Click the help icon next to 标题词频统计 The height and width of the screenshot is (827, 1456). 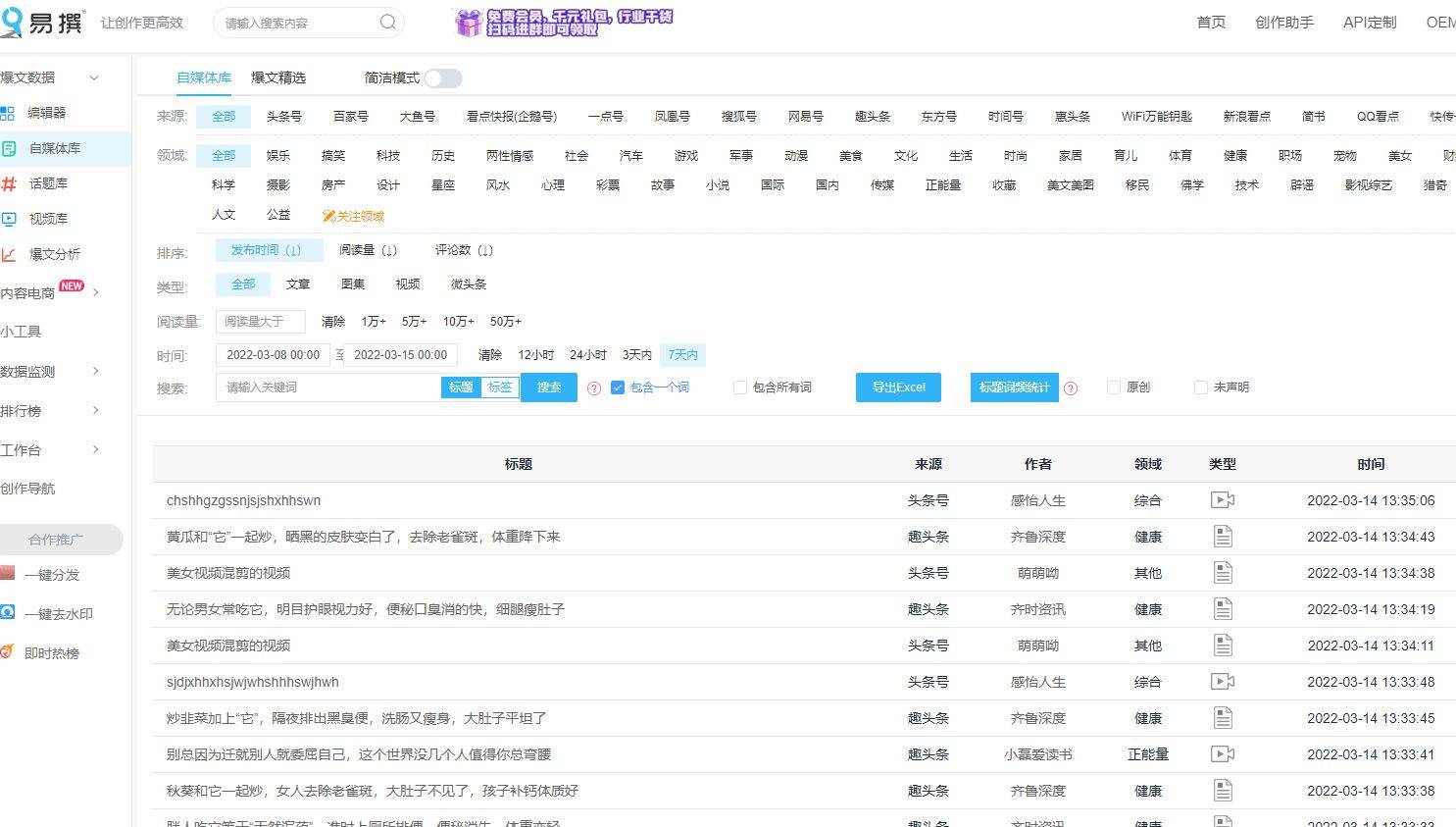[x=1071, y=388]
